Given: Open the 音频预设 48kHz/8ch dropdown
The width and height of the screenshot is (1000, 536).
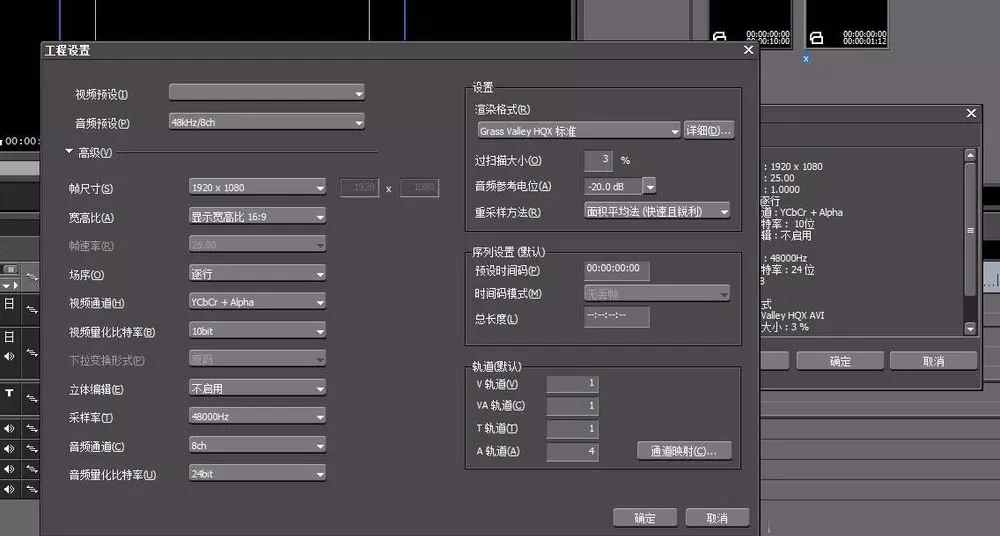Looking at the screenshot, I should pyautogui.click(x=267, y=122).
